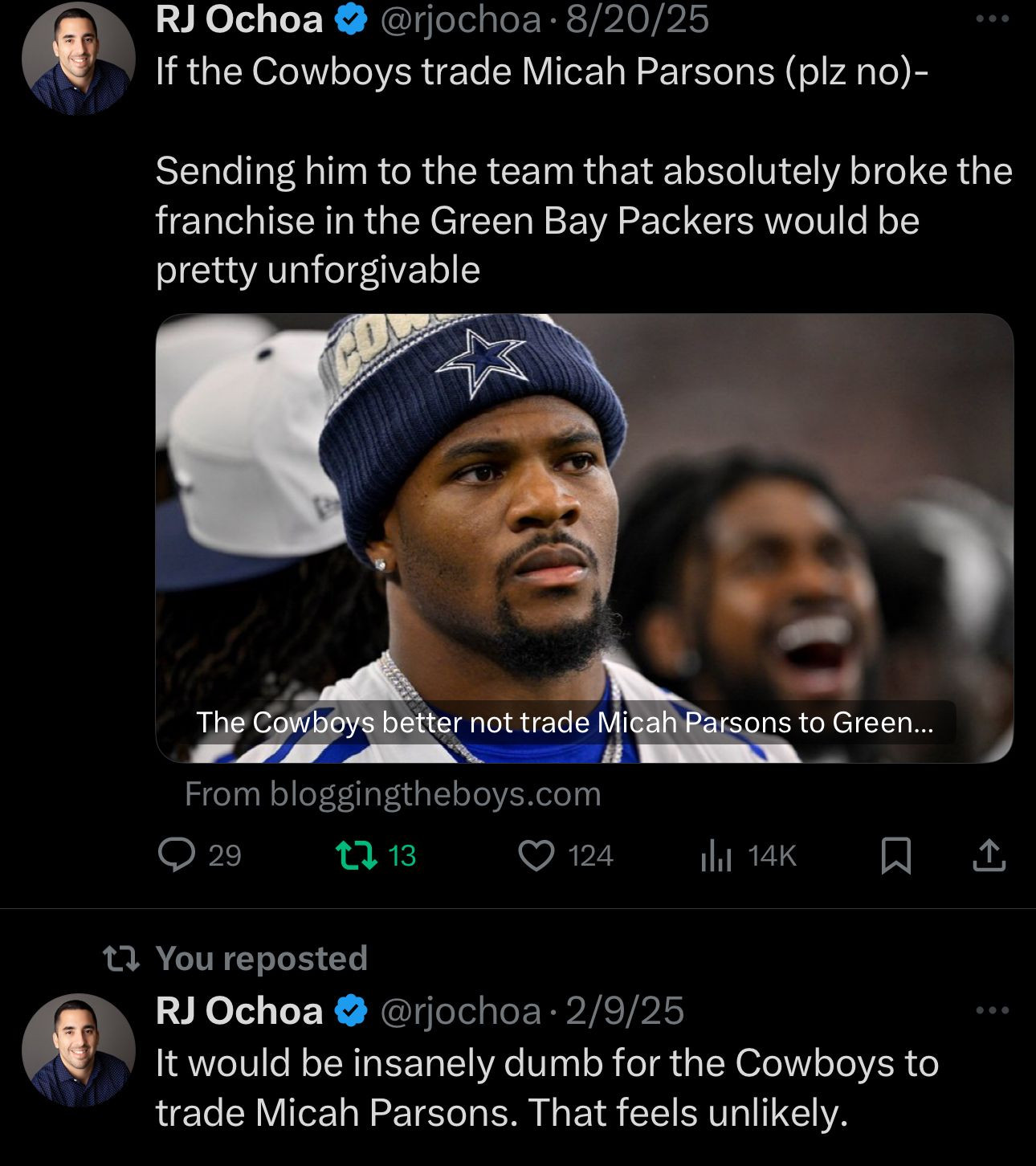The width and height of the screenshot is (1036, 1166).
Task: Open the article headline caption overlay
Action: point(565,723)
